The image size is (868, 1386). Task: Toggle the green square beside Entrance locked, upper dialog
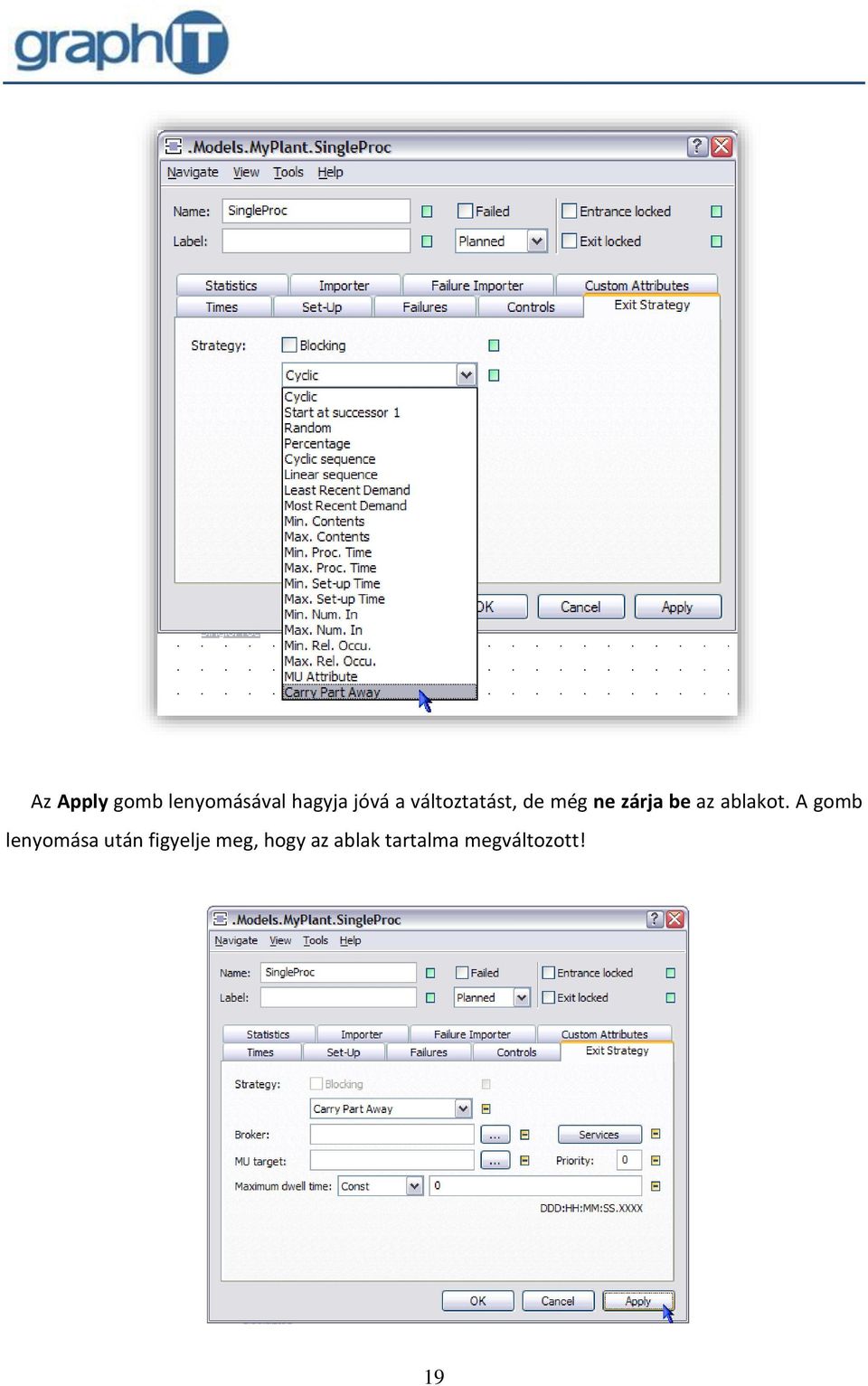(x=716, y=212)
